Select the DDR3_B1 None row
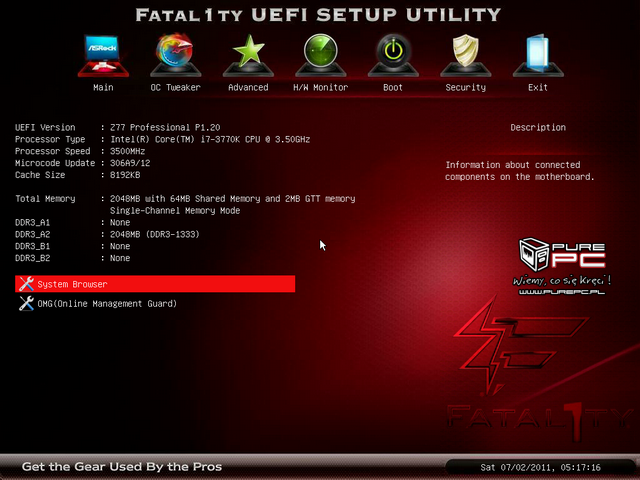The height and width of the screenshot is (480, 640). point(73,246)
